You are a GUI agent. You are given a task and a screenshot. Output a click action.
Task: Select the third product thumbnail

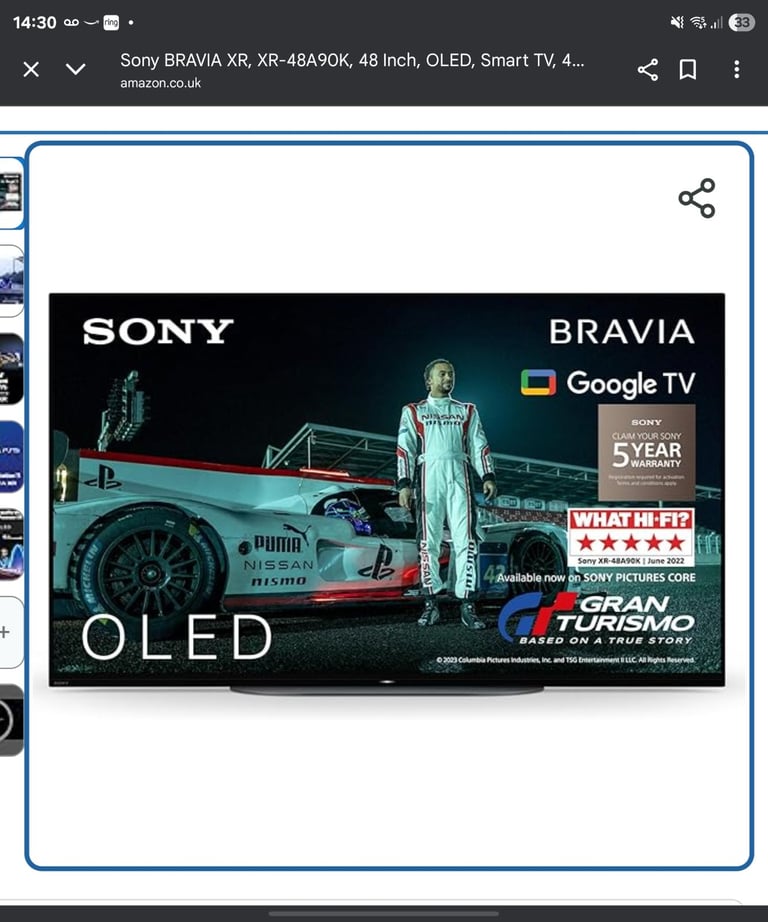(x=11, y=369)
